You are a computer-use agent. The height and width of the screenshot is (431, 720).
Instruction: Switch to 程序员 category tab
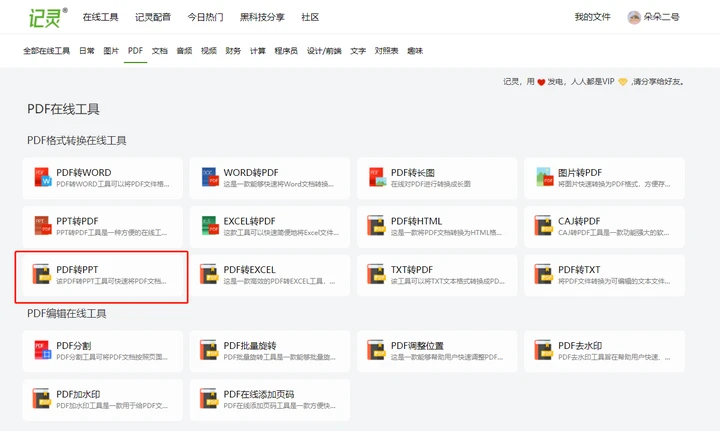click(x=286, y=51)
